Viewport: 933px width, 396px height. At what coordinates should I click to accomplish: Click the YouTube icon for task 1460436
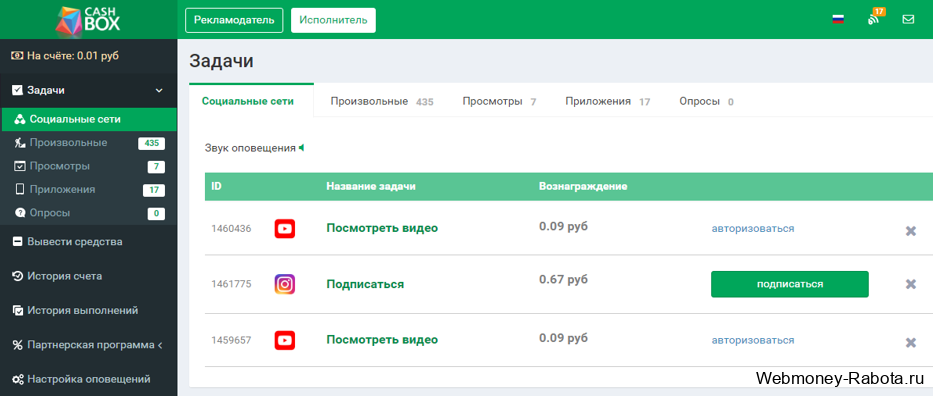click(x=284, y=228)
